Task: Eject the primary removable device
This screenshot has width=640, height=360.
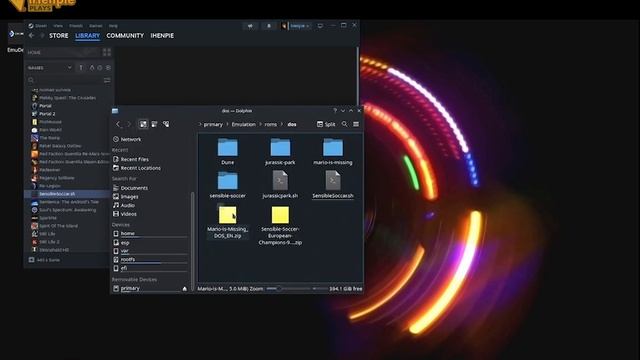Action: point(184,289)
